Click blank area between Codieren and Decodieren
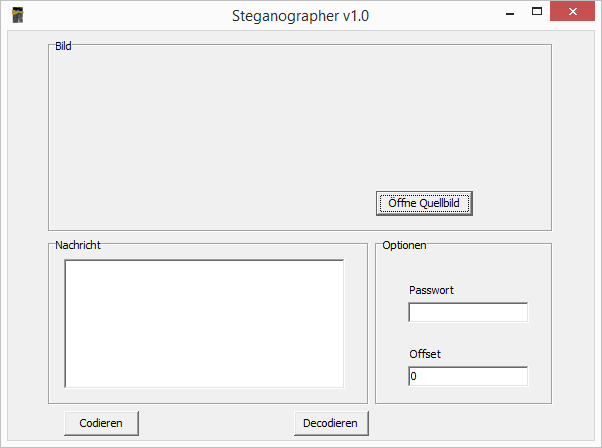This screenshot has height=448, width=602. (x=216, y=423)
